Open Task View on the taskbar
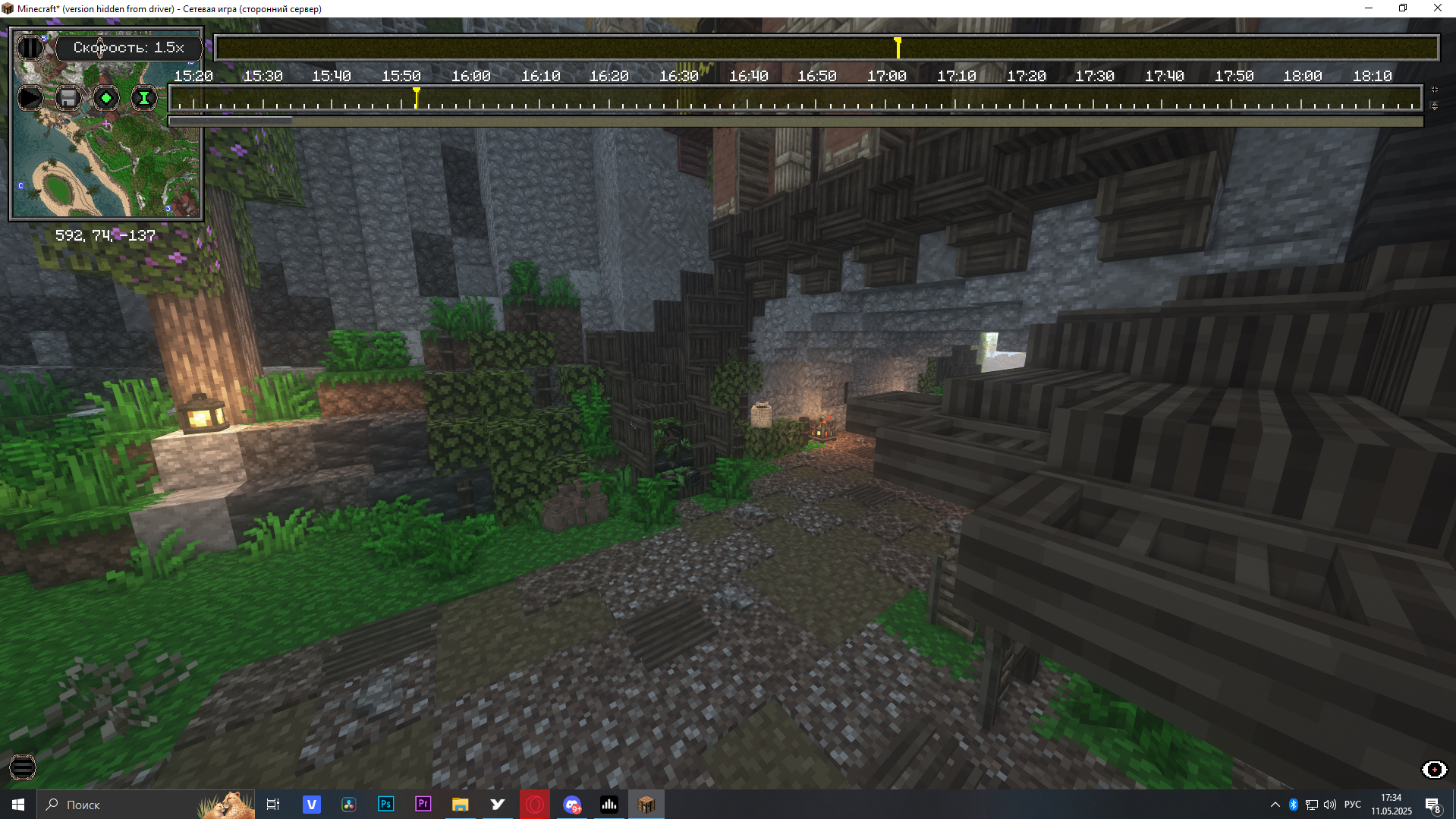This screenshot has width=1456, height=819. (x=273, y=805)
